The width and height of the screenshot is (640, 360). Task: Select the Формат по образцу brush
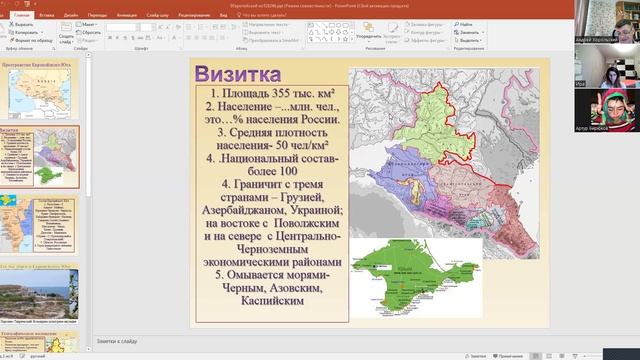[11, 40]
